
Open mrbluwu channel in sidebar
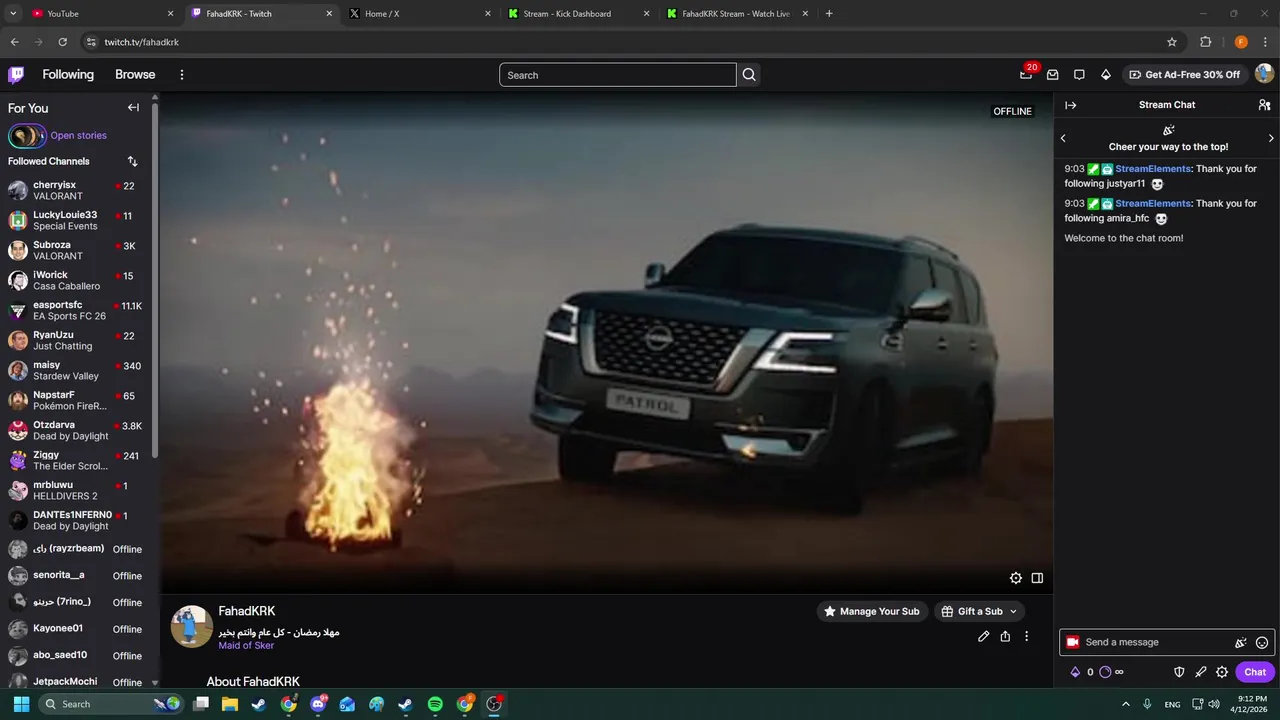[76, 491]
